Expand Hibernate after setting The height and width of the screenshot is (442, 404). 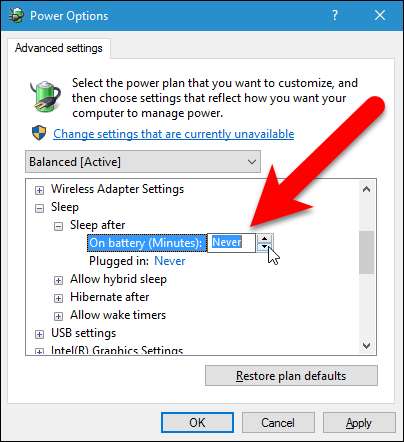(58, 298)
